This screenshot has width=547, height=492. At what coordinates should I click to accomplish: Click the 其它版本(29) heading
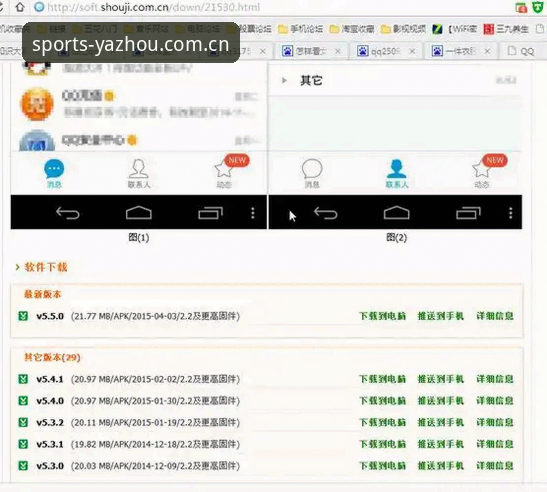tap(52, 357)
